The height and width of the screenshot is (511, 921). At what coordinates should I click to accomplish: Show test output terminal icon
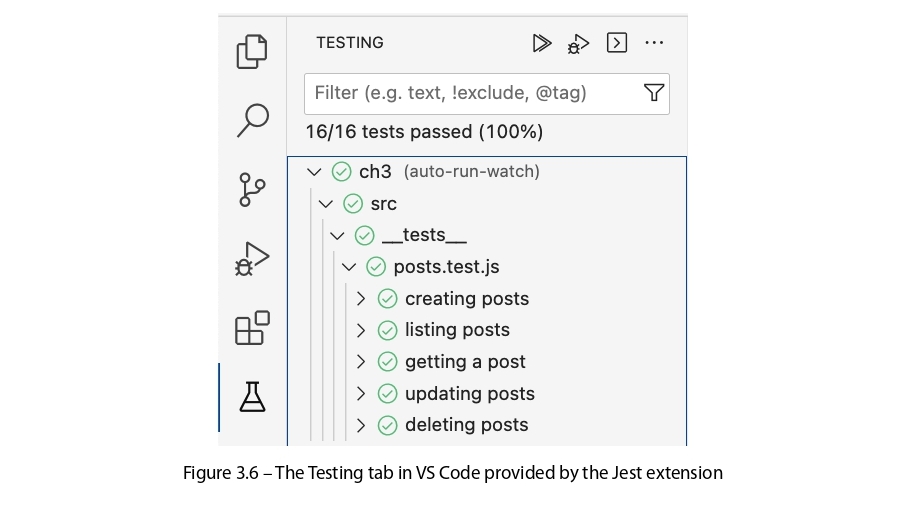(x=617, y=43)
